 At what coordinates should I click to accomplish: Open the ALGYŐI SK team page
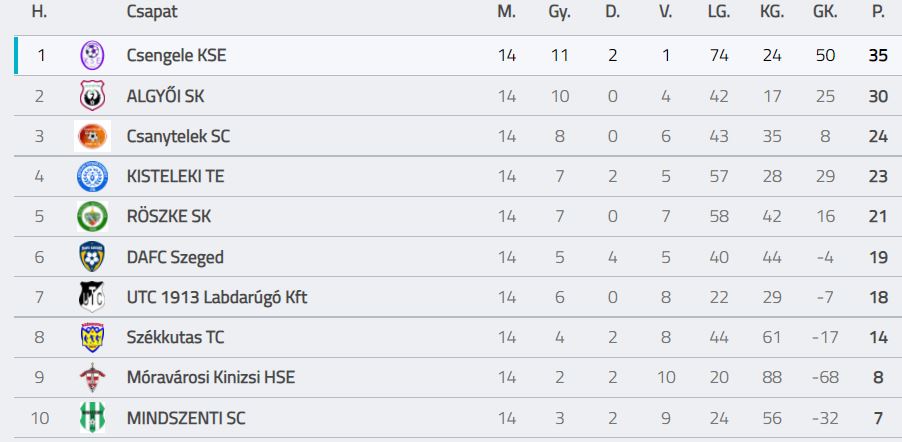point(165,96)
